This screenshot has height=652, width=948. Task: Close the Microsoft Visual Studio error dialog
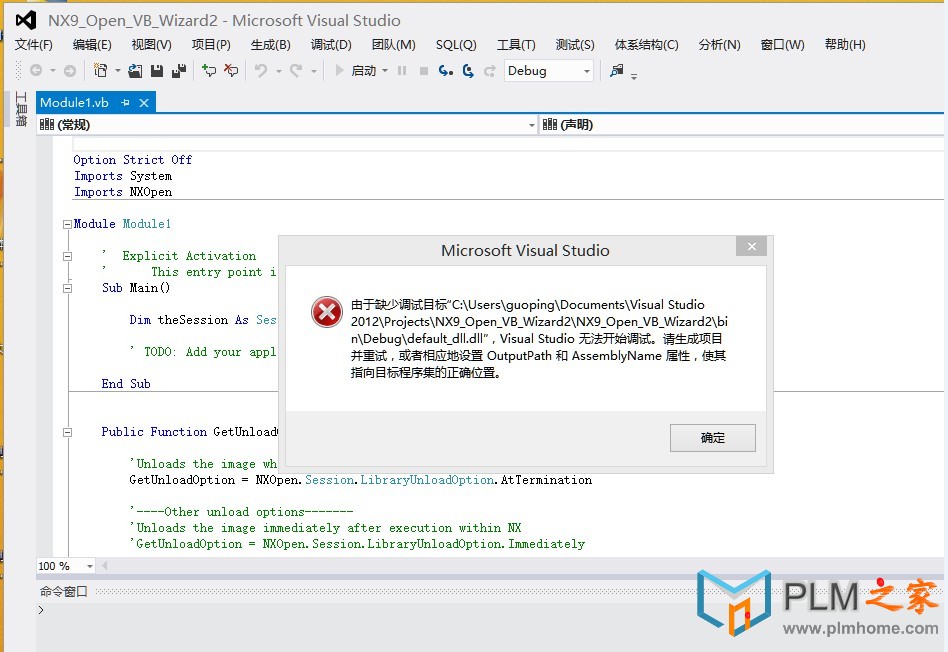coord(752,246)
